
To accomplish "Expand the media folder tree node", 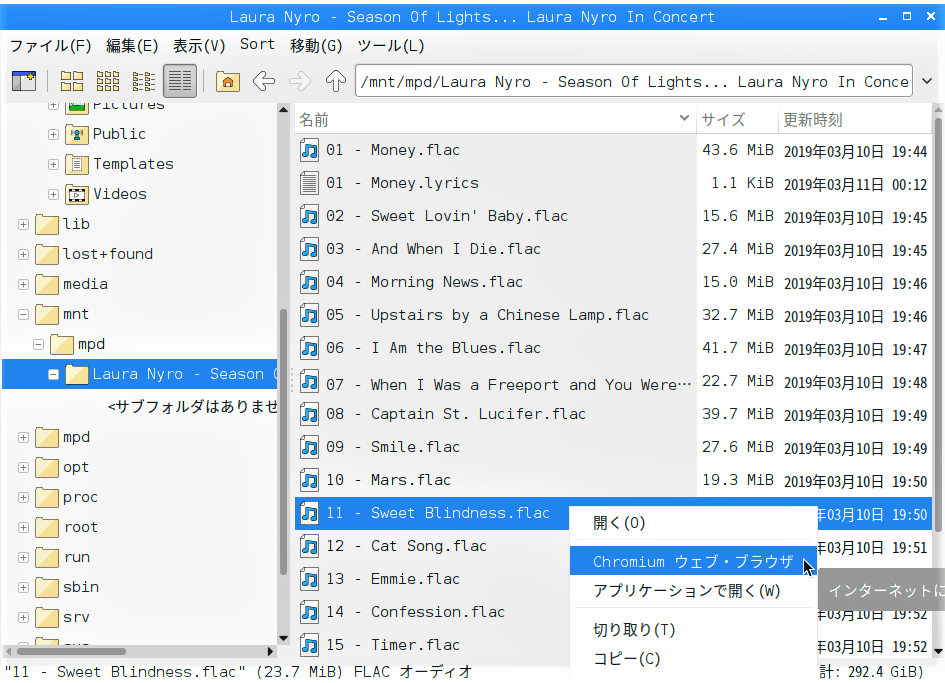I will point(24,285).
